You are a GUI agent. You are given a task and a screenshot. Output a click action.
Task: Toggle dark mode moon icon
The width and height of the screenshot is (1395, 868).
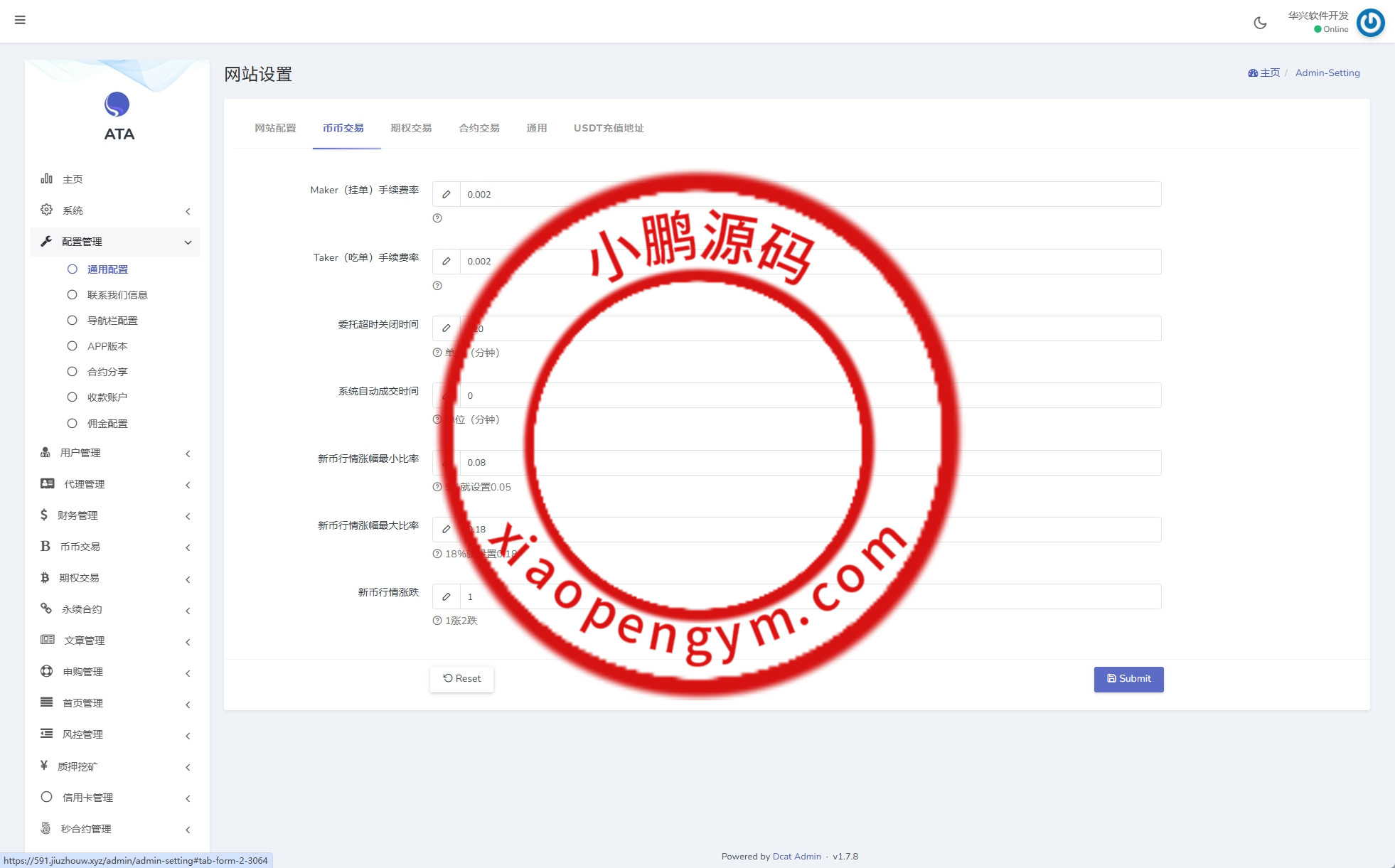(x=1260, y=23)
